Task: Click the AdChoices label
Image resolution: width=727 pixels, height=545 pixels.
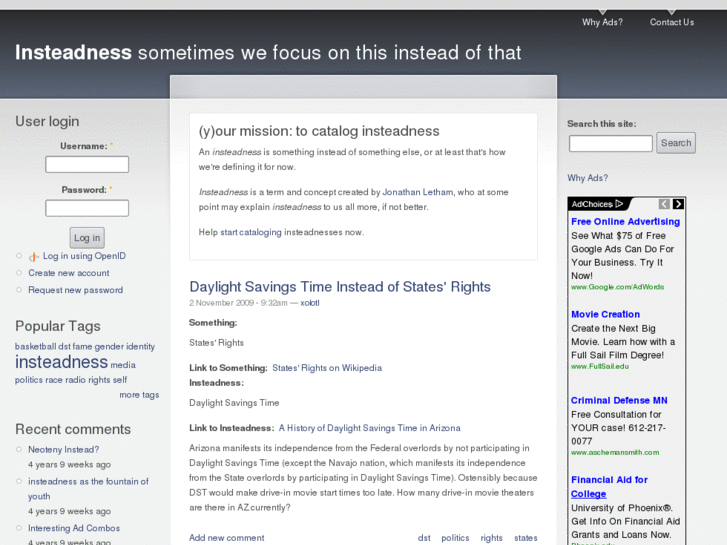Action: tap(592, 204)
